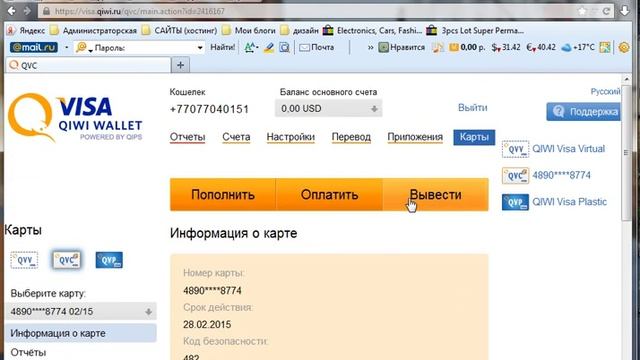This screenshot has height=360, width=640.
Task: Reload the page with the refresh icon
Action: [x=607, y=11]
